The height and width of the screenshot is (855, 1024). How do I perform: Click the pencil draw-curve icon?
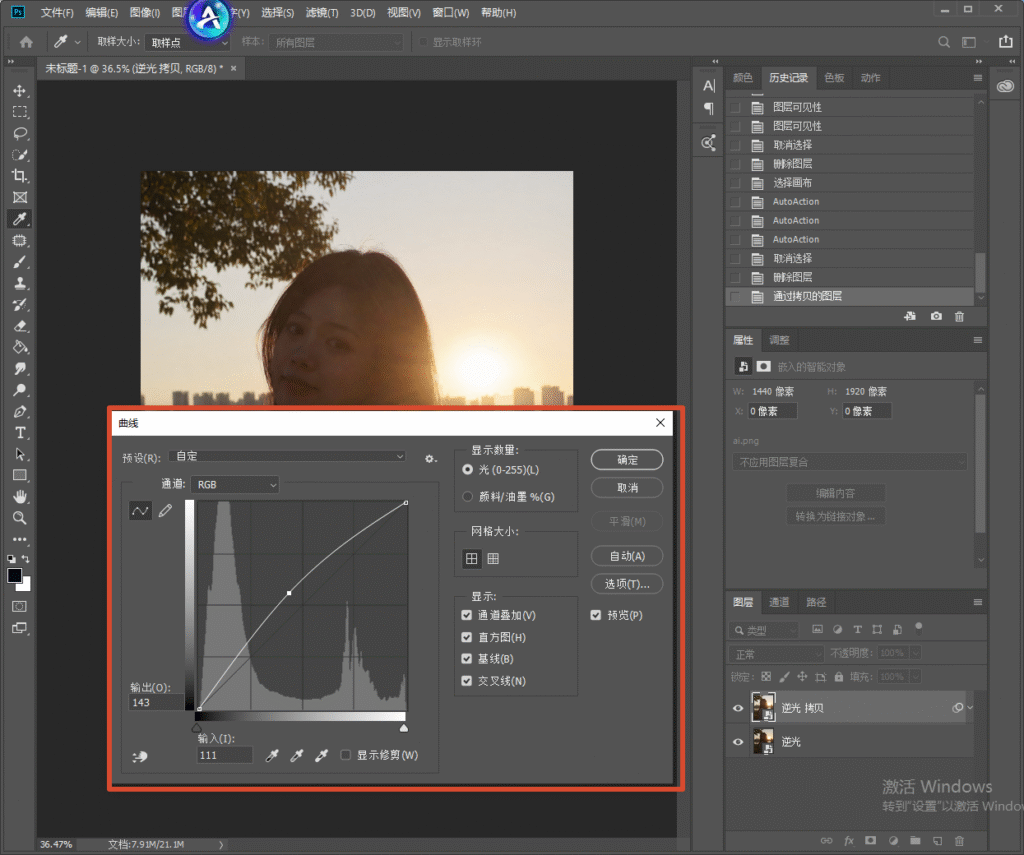[165, 511]
